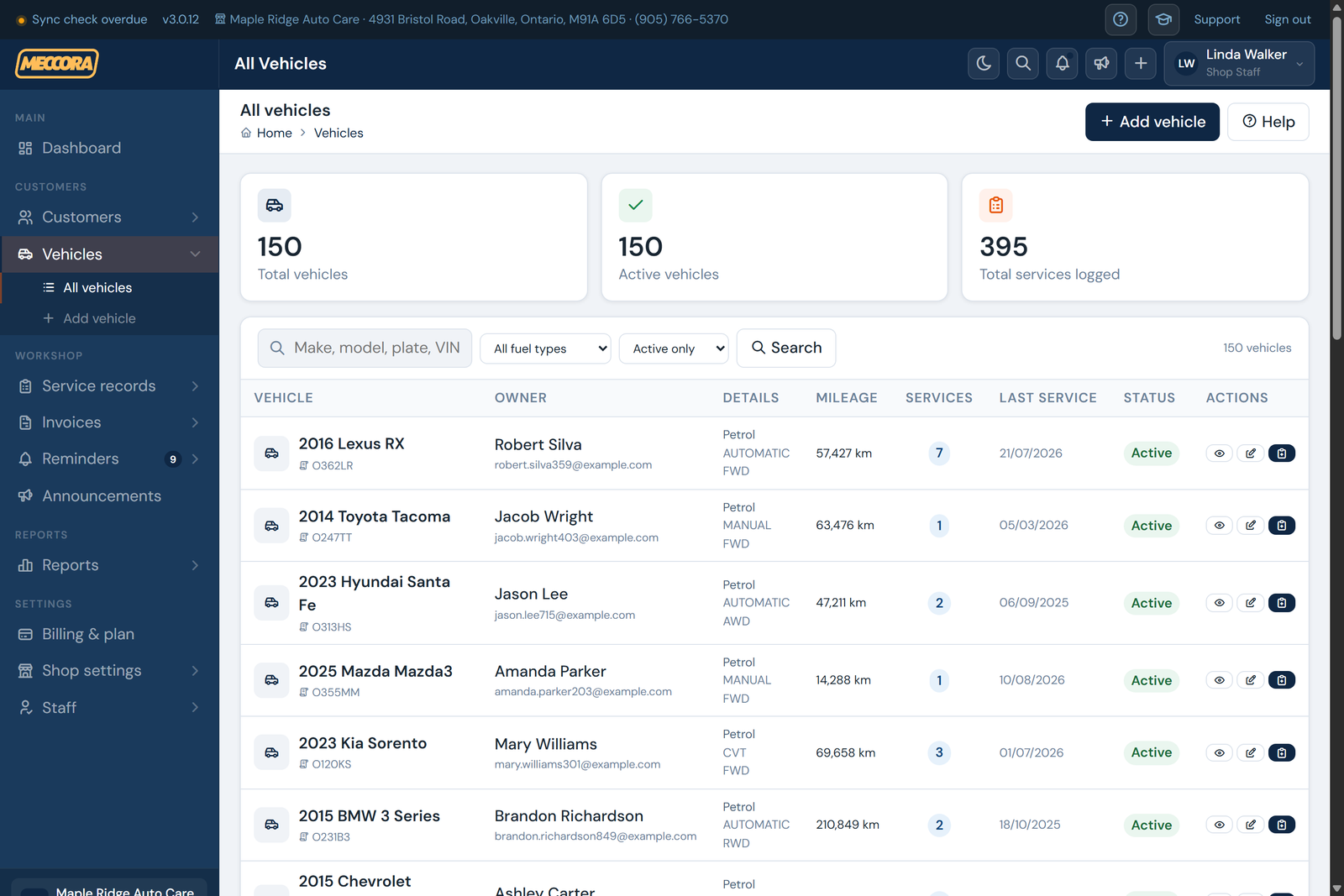Log service for the 2015 BMW 3 Series
The height and width of the screenshot is (896, 1344).
(1282, 825)
